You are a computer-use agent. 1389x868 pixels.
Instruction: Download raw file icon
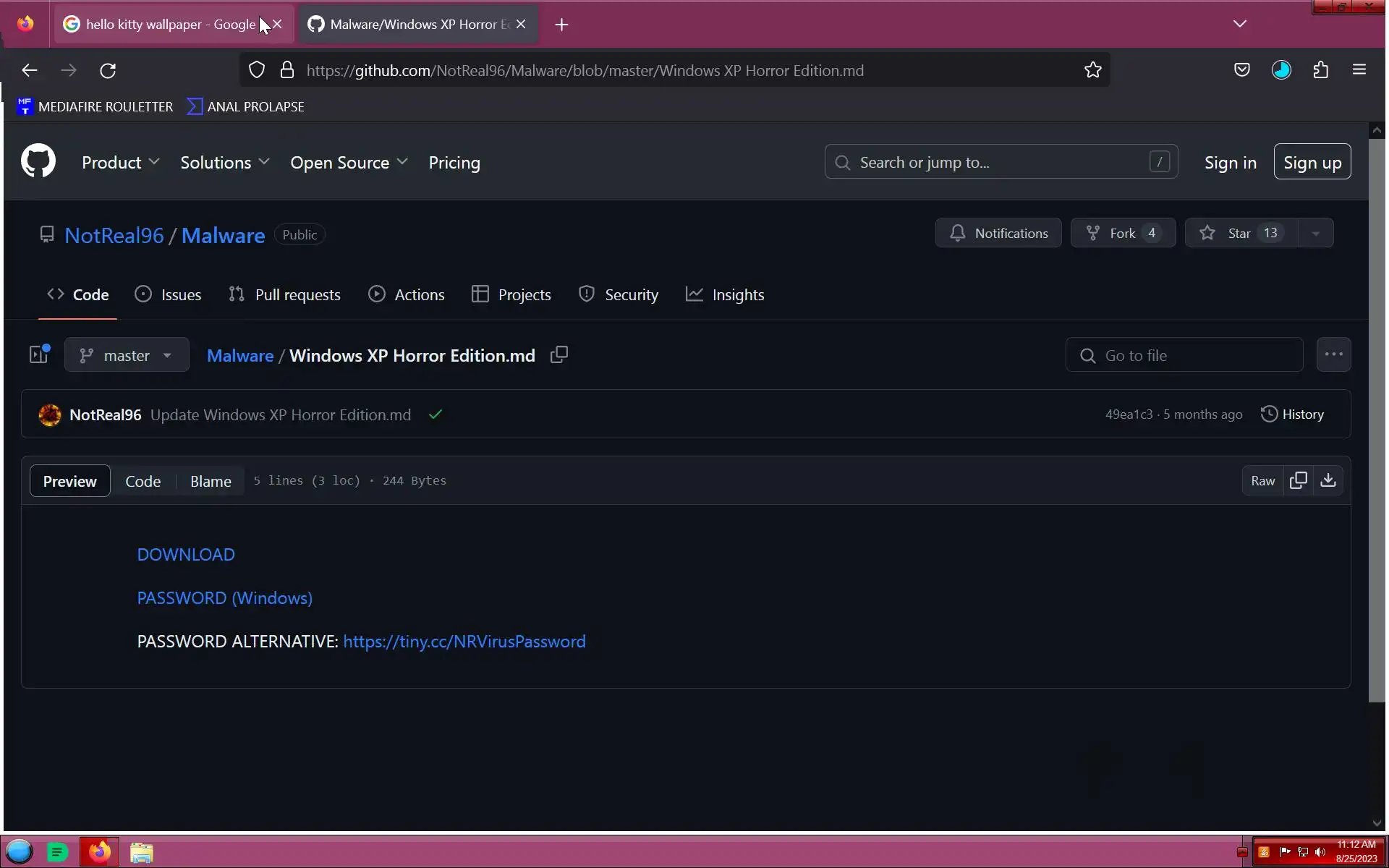click(1328, 481)
